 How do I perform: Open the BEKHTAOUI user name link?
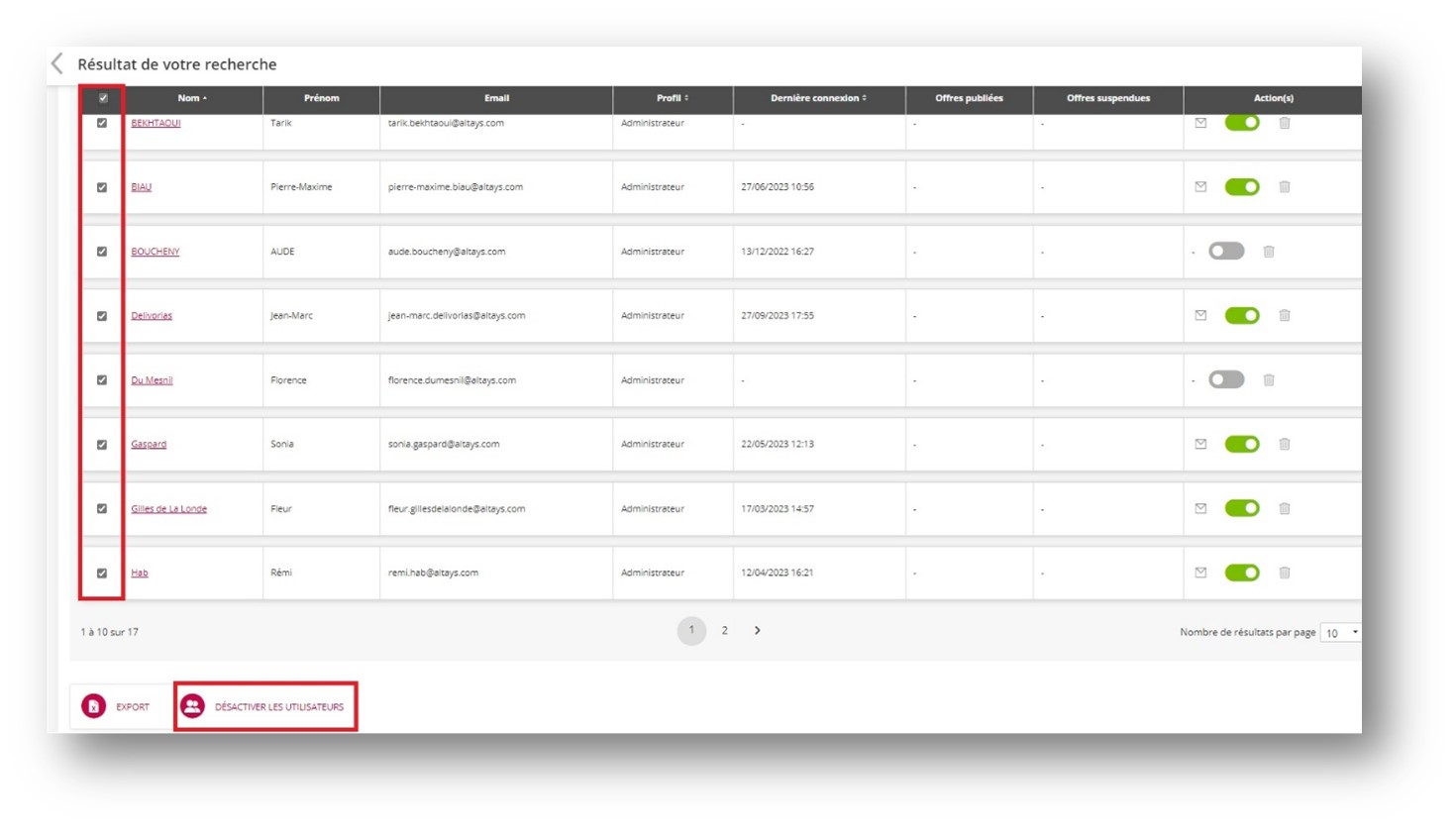pos(156,123)
